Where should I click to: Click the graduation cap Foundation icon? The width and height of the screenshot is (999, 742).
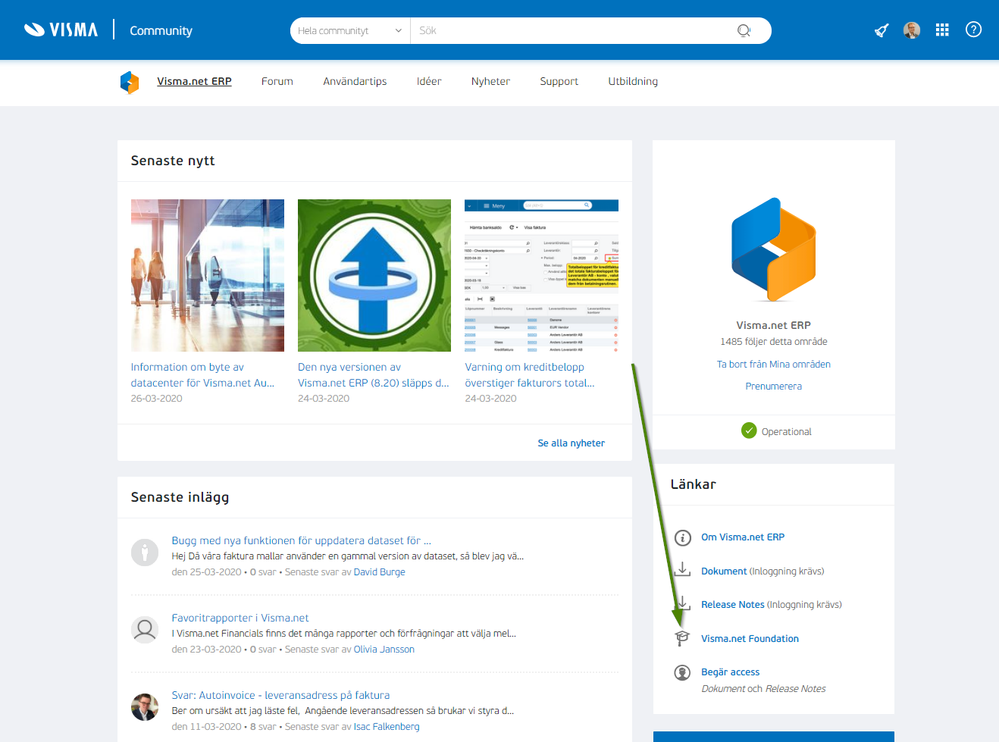click(683, 639)
